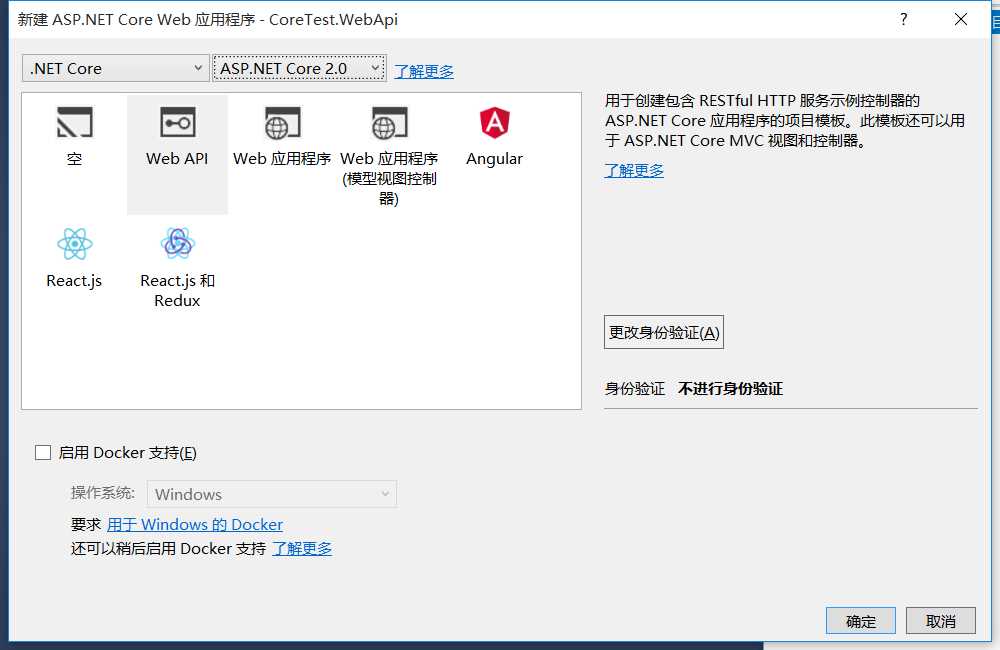Expand the ASP.NET Core 2.0 version dropdown
The height and width of the screenshot is (650, 1000).
(299, 68)
